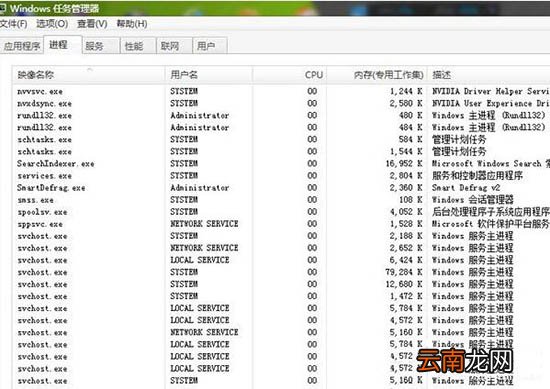Click the Microsoft 软件保护平台服务 description
Image resolution: width=550 pixels, height=389 pixels.
point(491,224)
